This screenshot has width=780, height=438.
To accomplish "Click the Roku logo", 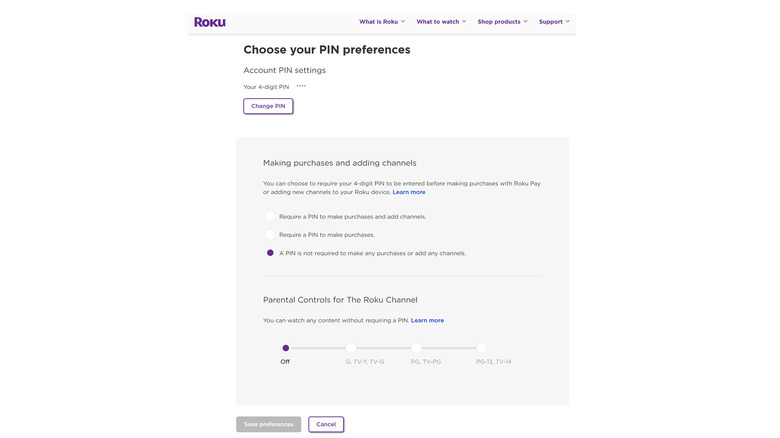I will (210, 22).
